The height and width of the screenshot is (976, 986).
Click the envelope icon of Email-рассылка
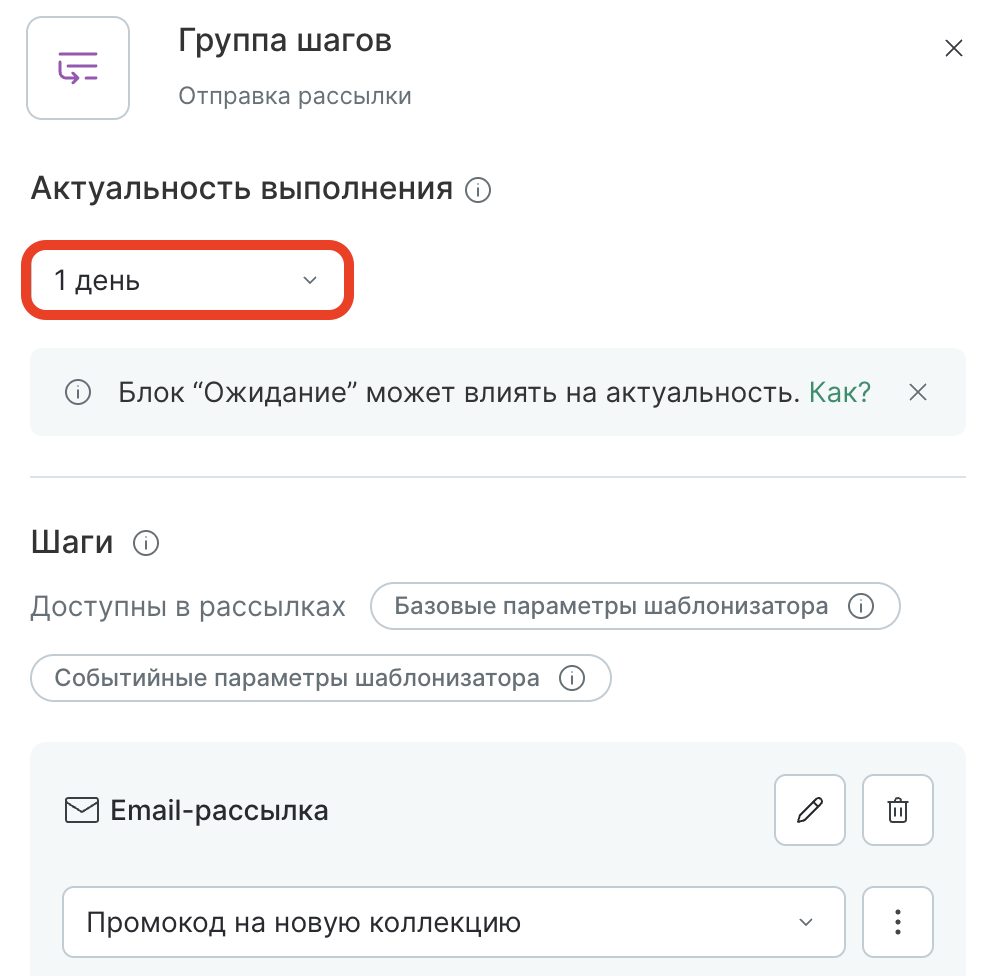click(79, 810)
